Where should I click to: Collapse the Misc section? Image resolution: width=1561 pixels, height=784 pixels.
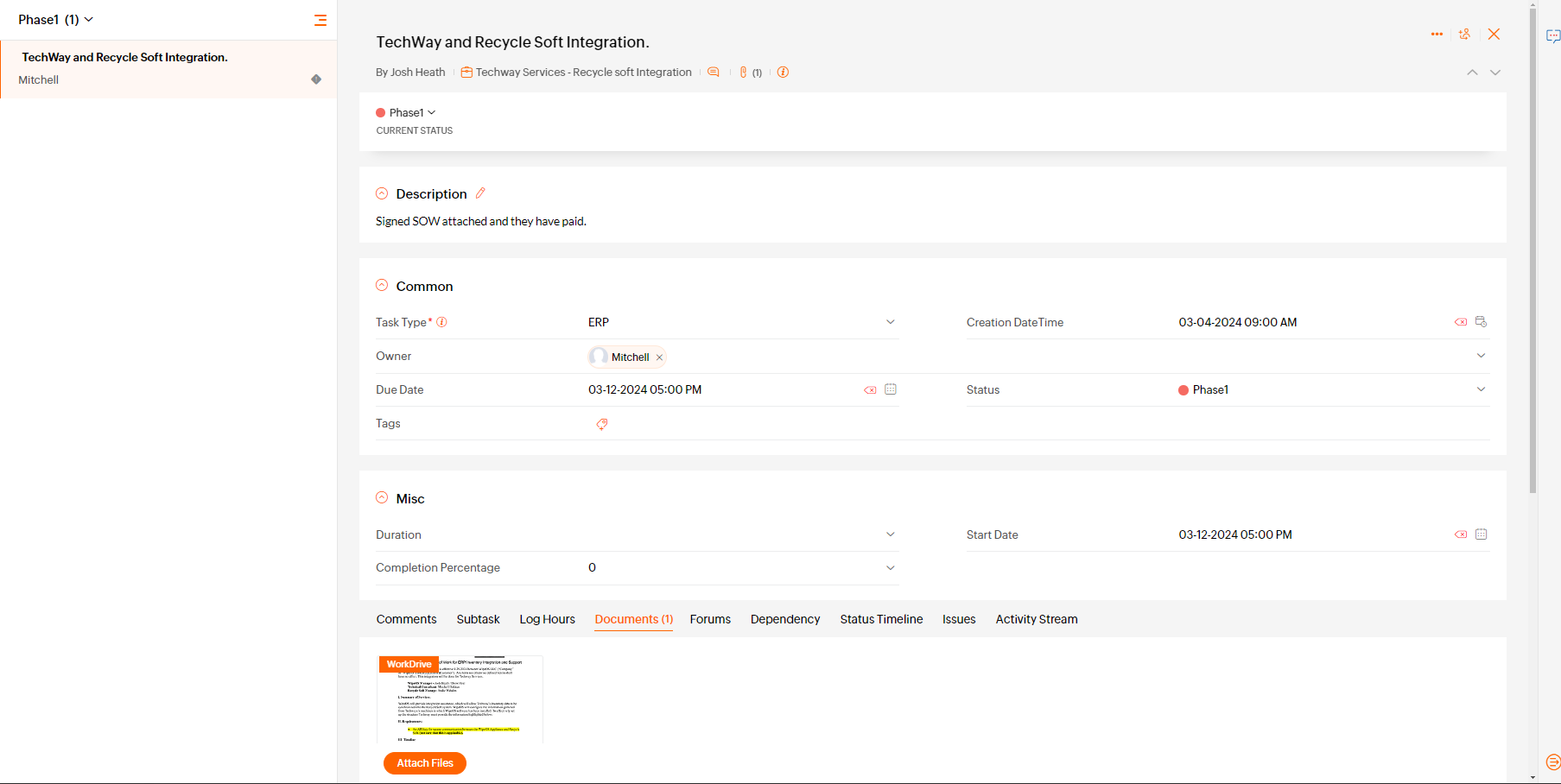(382, 497)
